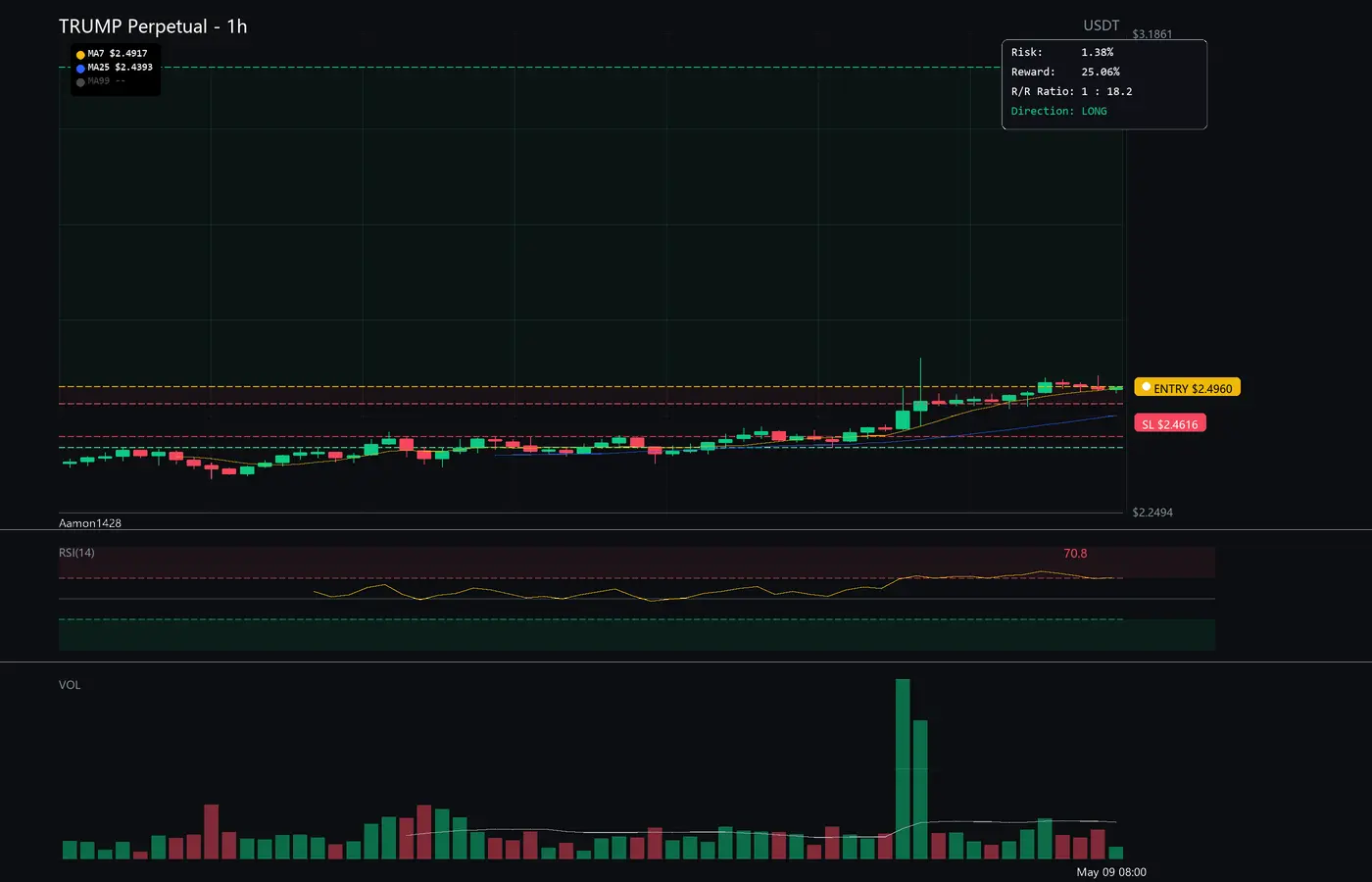
Task: Click the VOL panel label
Action: coord(70,685)
